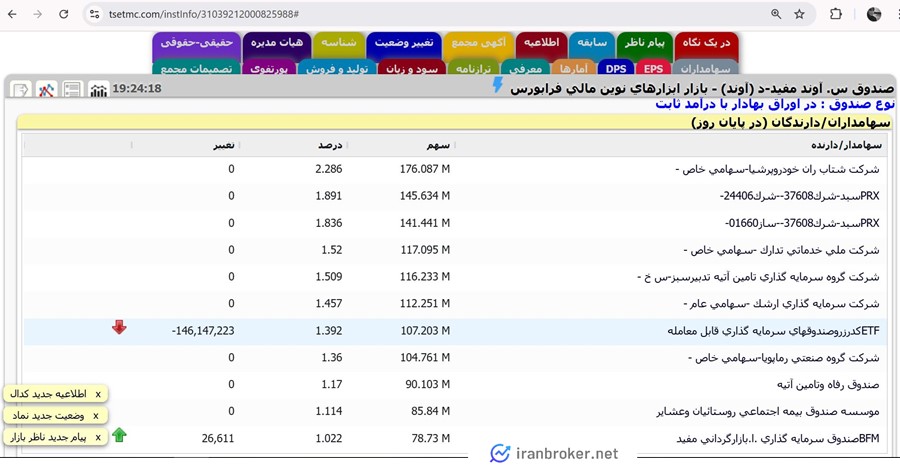Select صندوق رفاه وتامین آتیه row
This screenshot has width=900, height=470.
tap(455, 384)
